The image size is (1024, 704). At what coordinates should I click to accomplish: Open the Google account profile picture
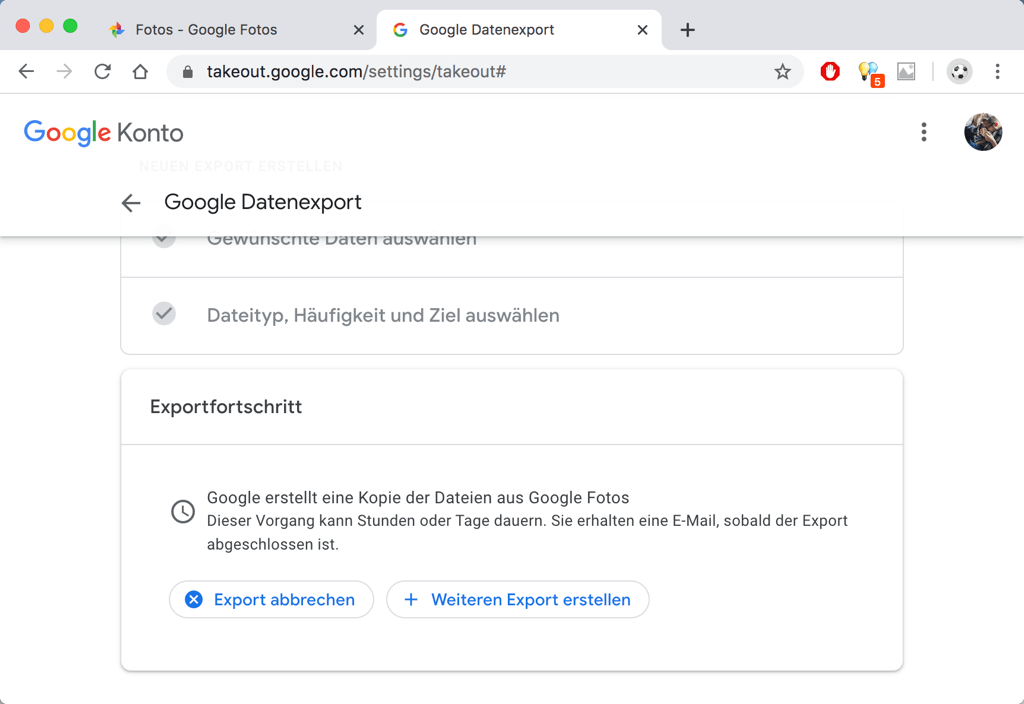(x=983, y=132)
